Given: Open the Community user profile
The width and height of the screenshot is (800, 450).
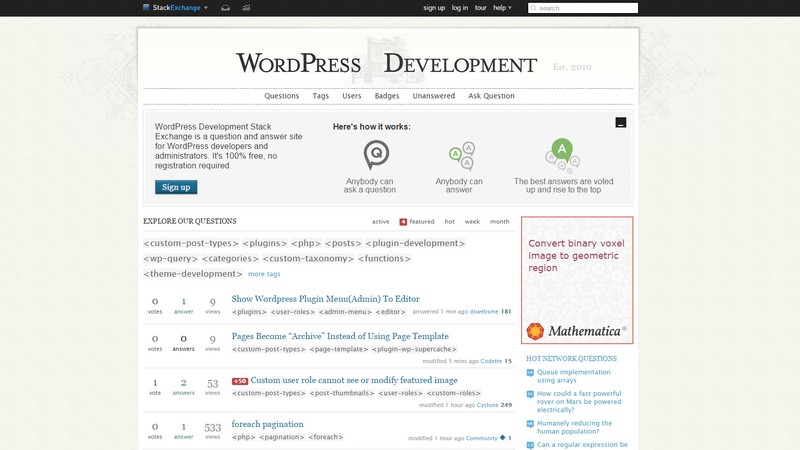Looking at the screenshot, I should click(482, 438).
